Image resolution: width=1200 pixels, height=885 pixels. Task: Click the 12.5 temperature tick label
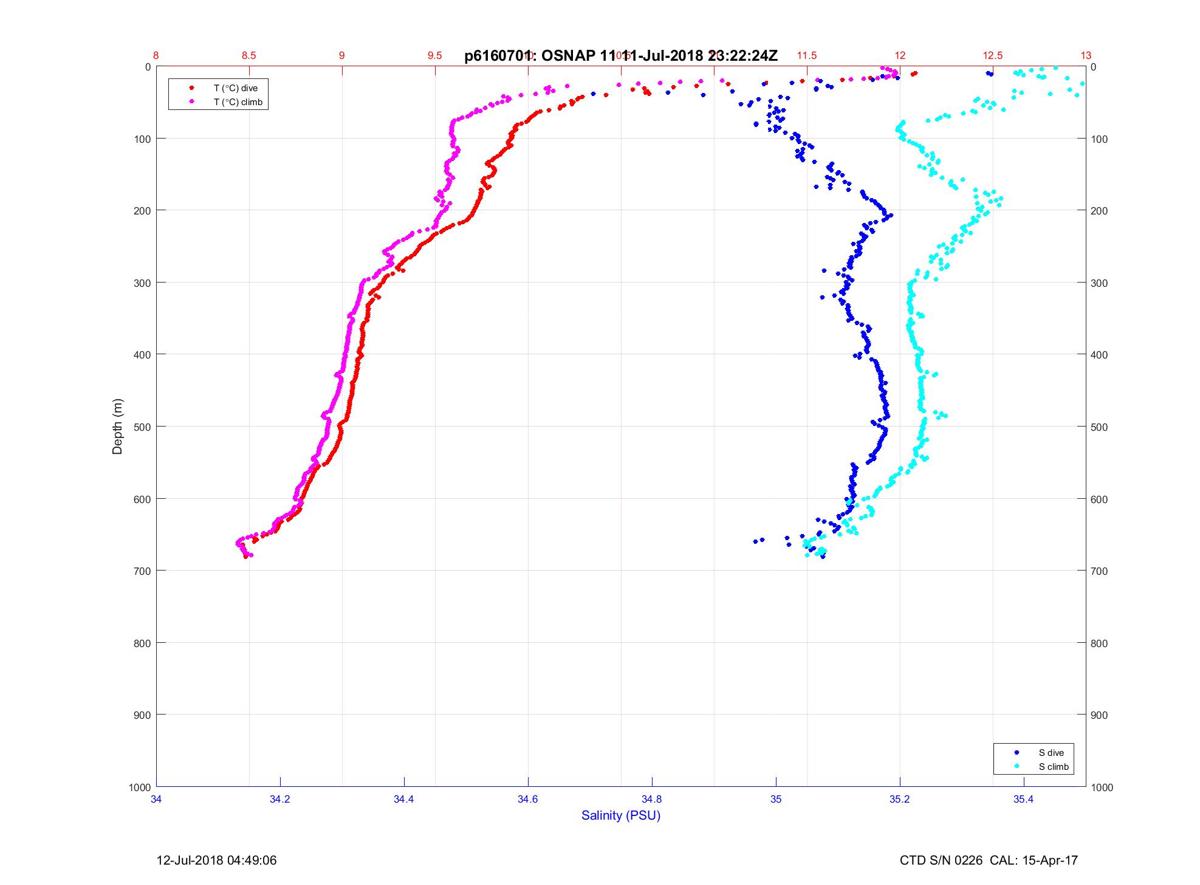(993, 56)
